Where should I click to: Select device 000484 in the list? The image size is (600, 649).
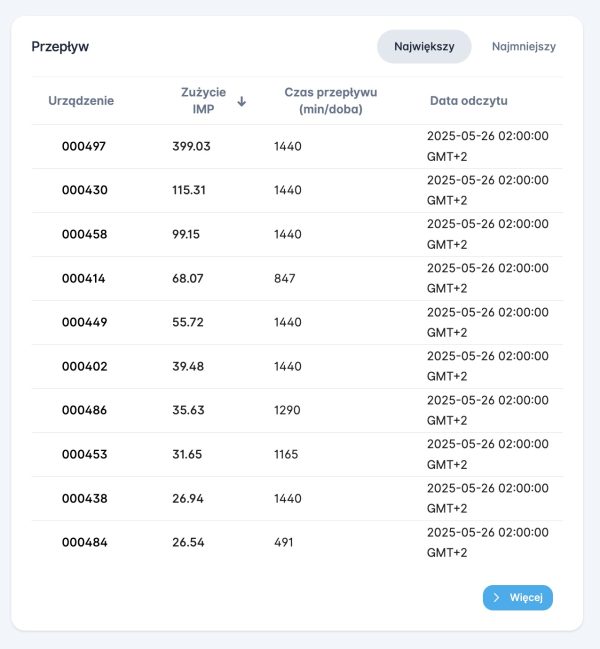pos(84,542)
